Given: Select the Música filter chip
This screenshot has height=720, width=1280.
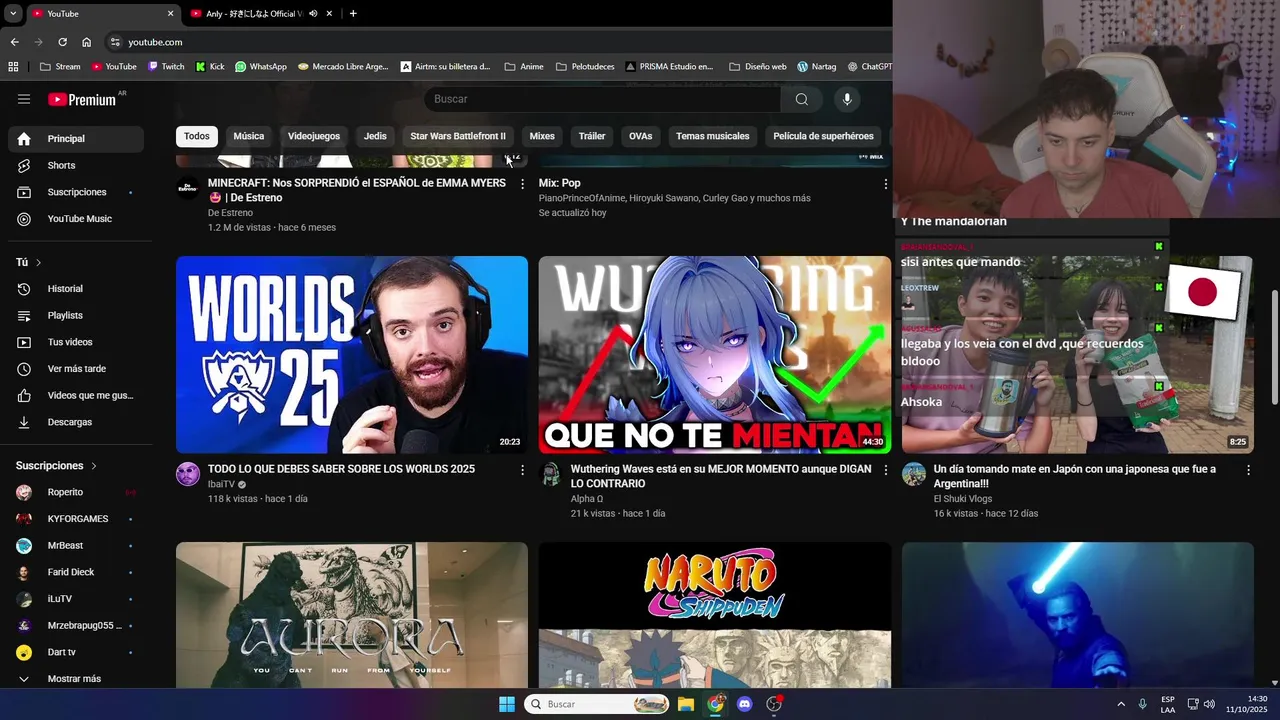Looking at the screenshot, I should [249, 136].
